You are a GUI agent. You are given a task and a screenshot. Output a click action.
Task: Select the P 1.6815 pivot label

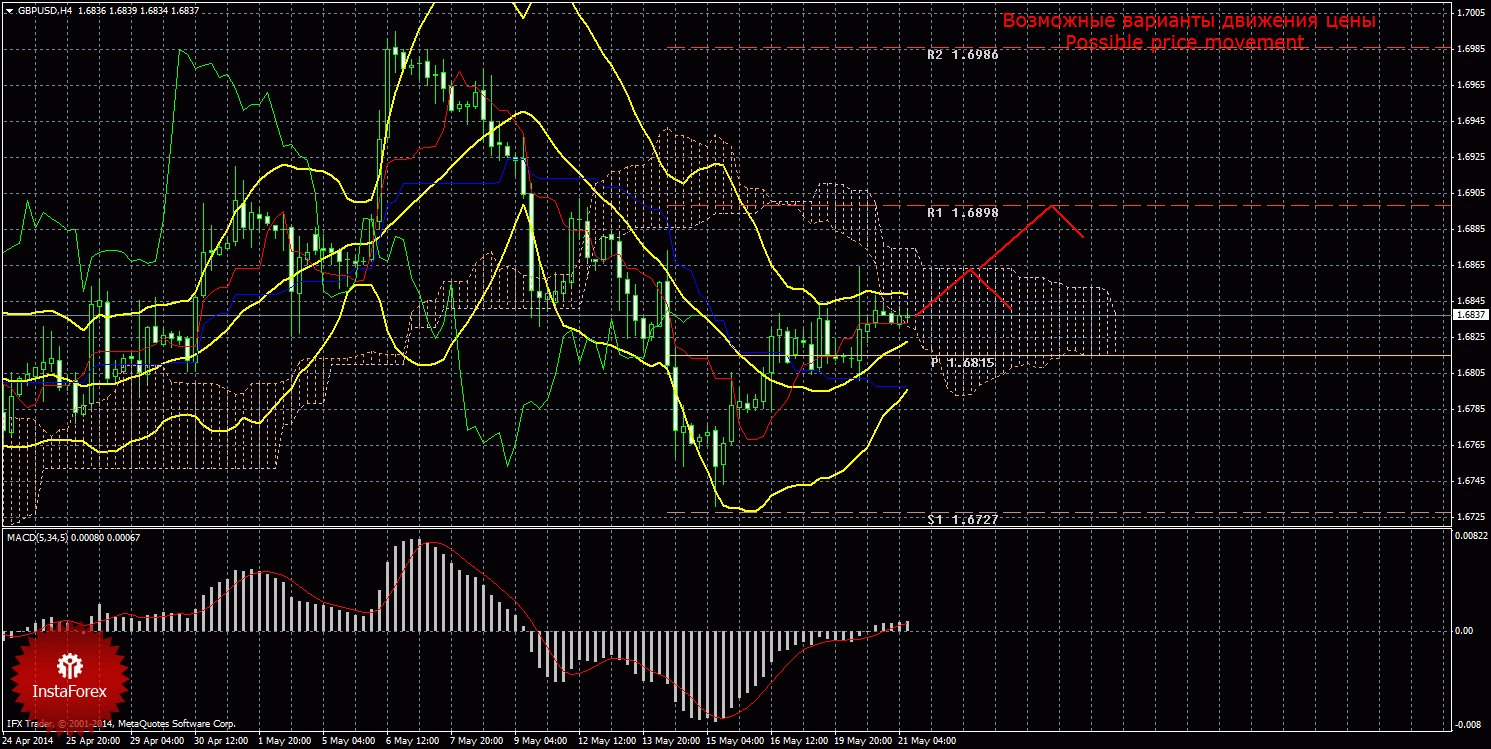tap(962, 362)
